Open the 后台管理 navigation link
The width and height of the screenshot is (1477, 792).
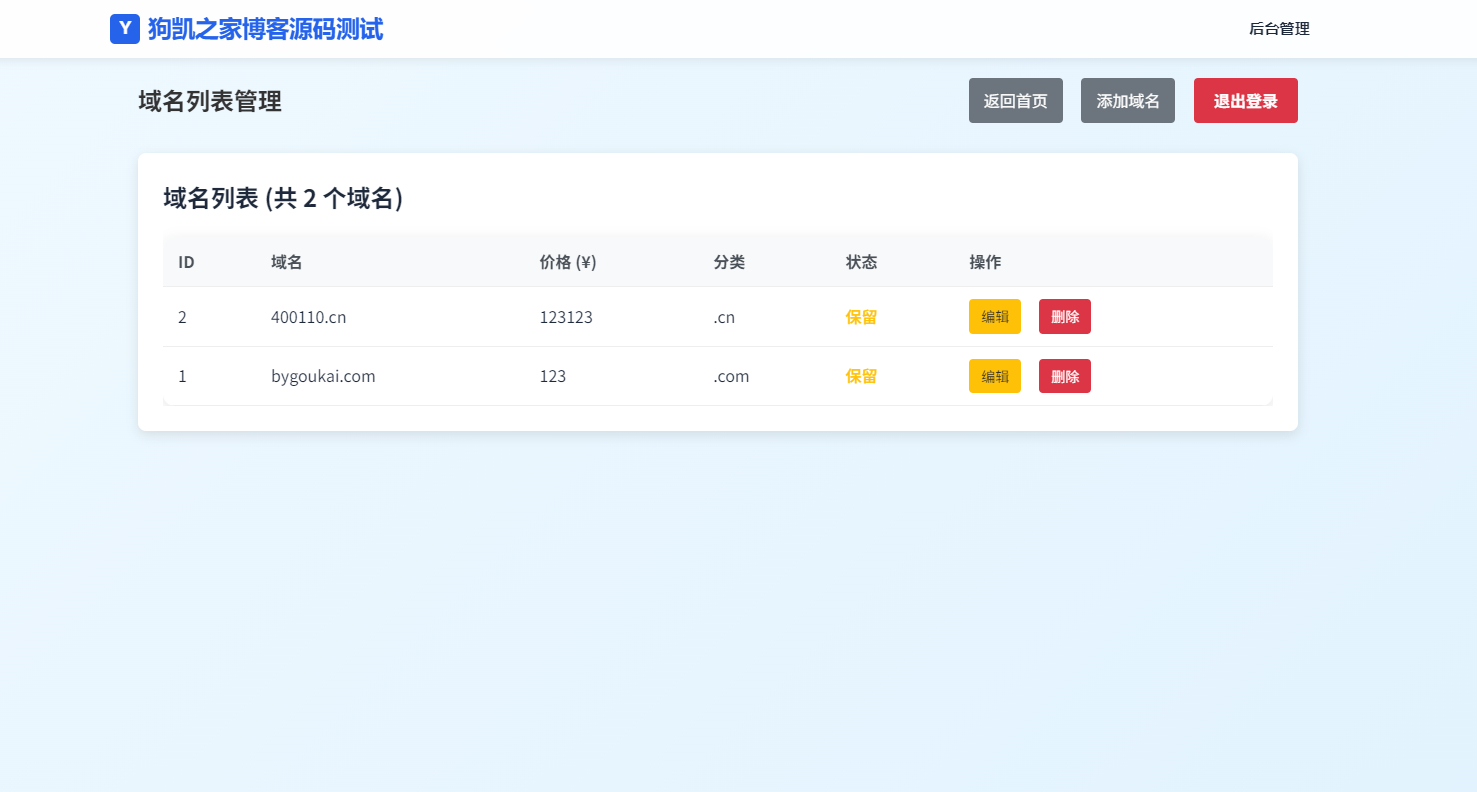[1279, 29]
